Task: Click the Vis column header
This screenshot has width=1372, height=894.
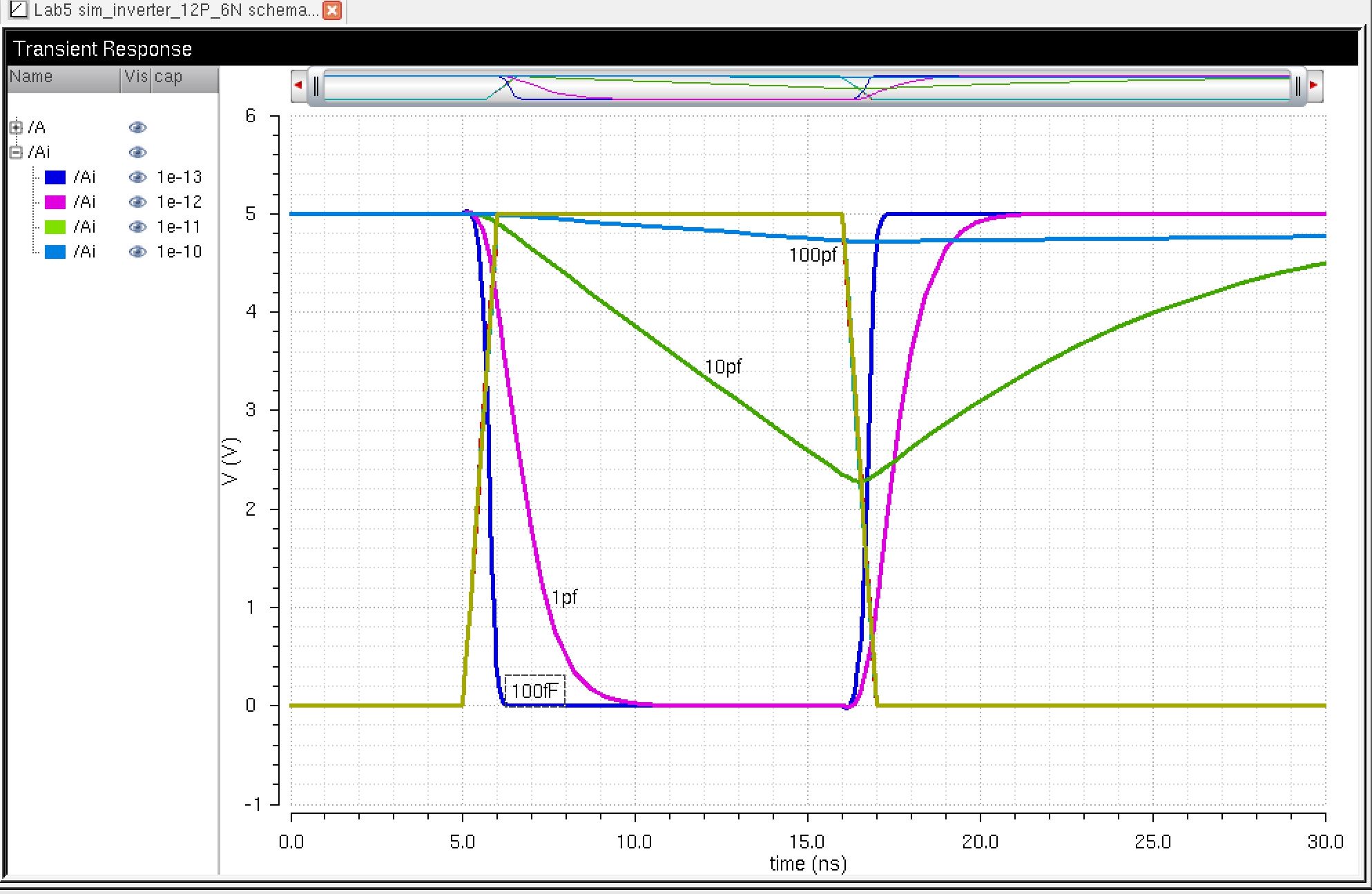Action: [x=136, y=78]
